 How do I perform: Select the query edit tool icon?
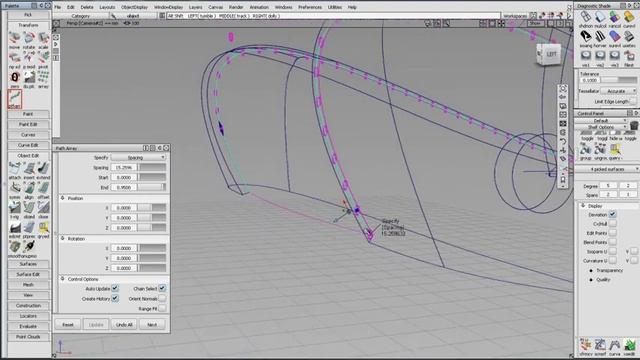click(43, 227)
